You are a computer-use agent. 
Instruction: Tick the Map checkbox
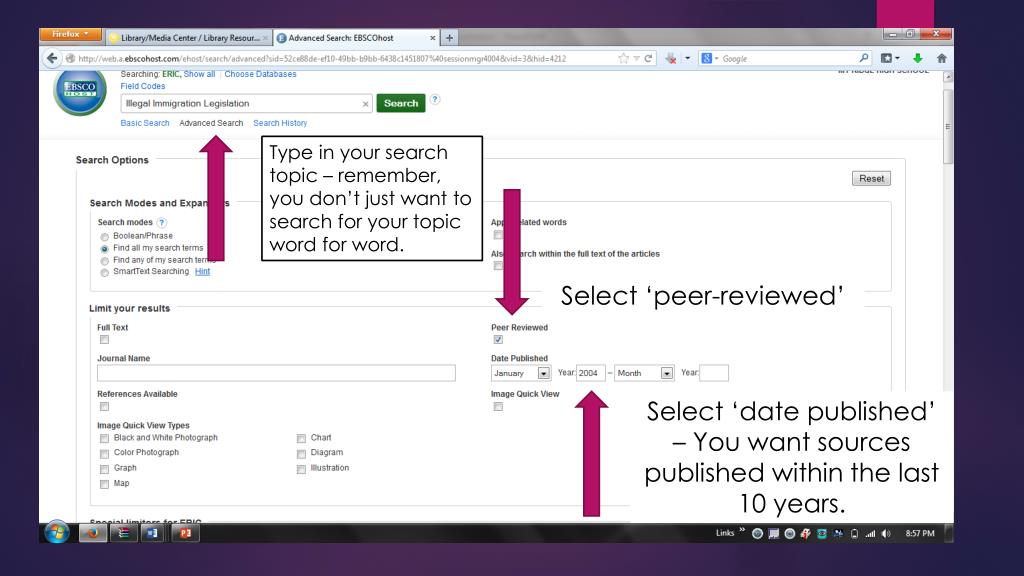[x=104, y=484]
